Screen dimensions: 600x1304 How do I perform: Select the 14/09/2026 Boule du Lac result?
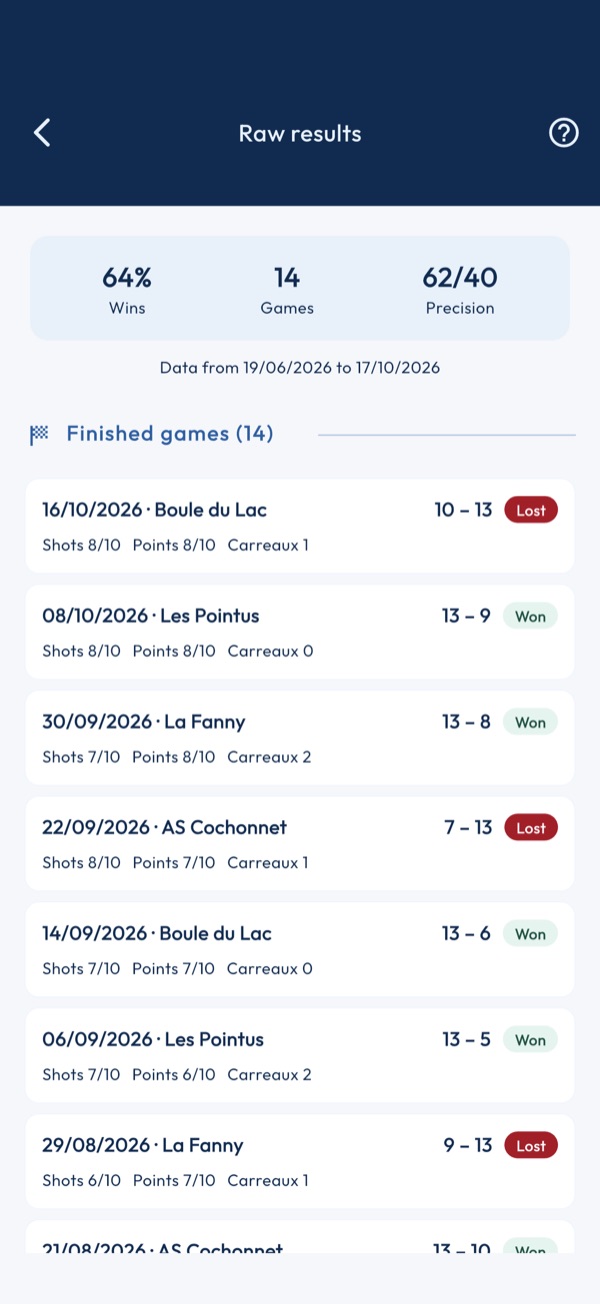[x=300, y=950]
